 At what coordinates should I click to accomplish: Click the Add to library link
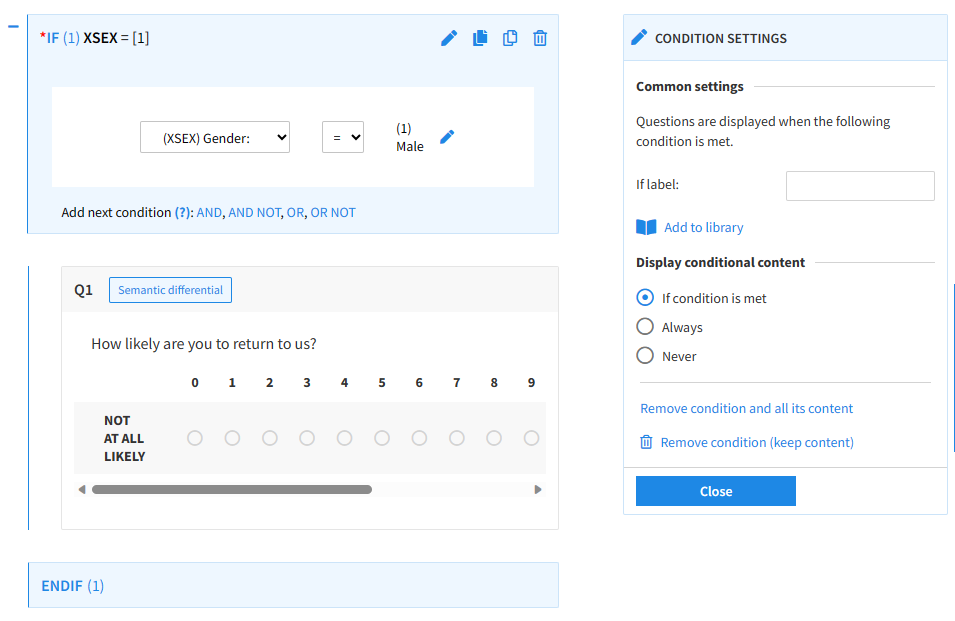pyautogui.click(x=703, y=227)
